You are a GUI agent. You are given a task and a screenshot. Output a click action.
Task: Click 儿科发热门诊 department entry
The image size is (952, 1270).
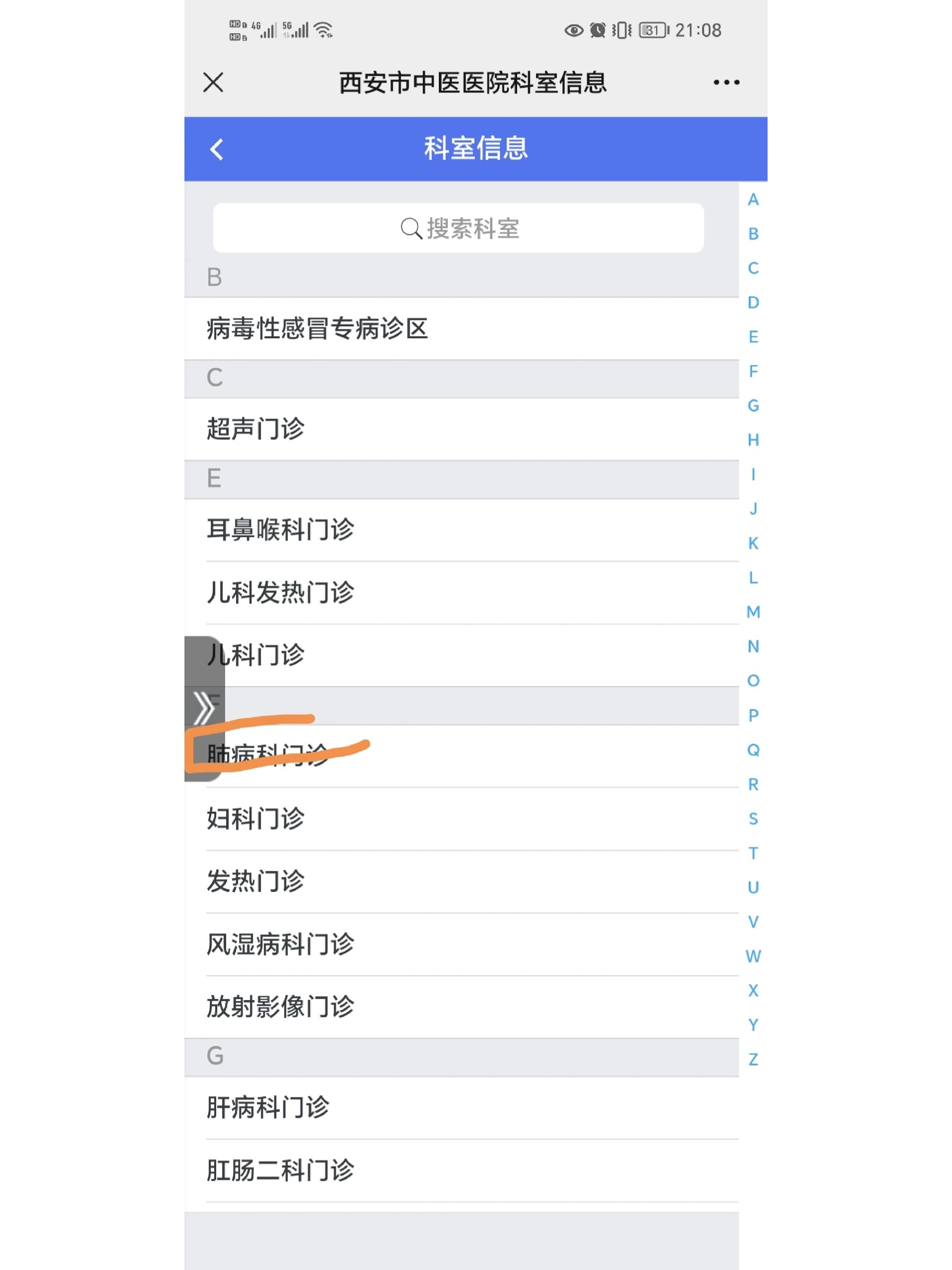[461, 592]
